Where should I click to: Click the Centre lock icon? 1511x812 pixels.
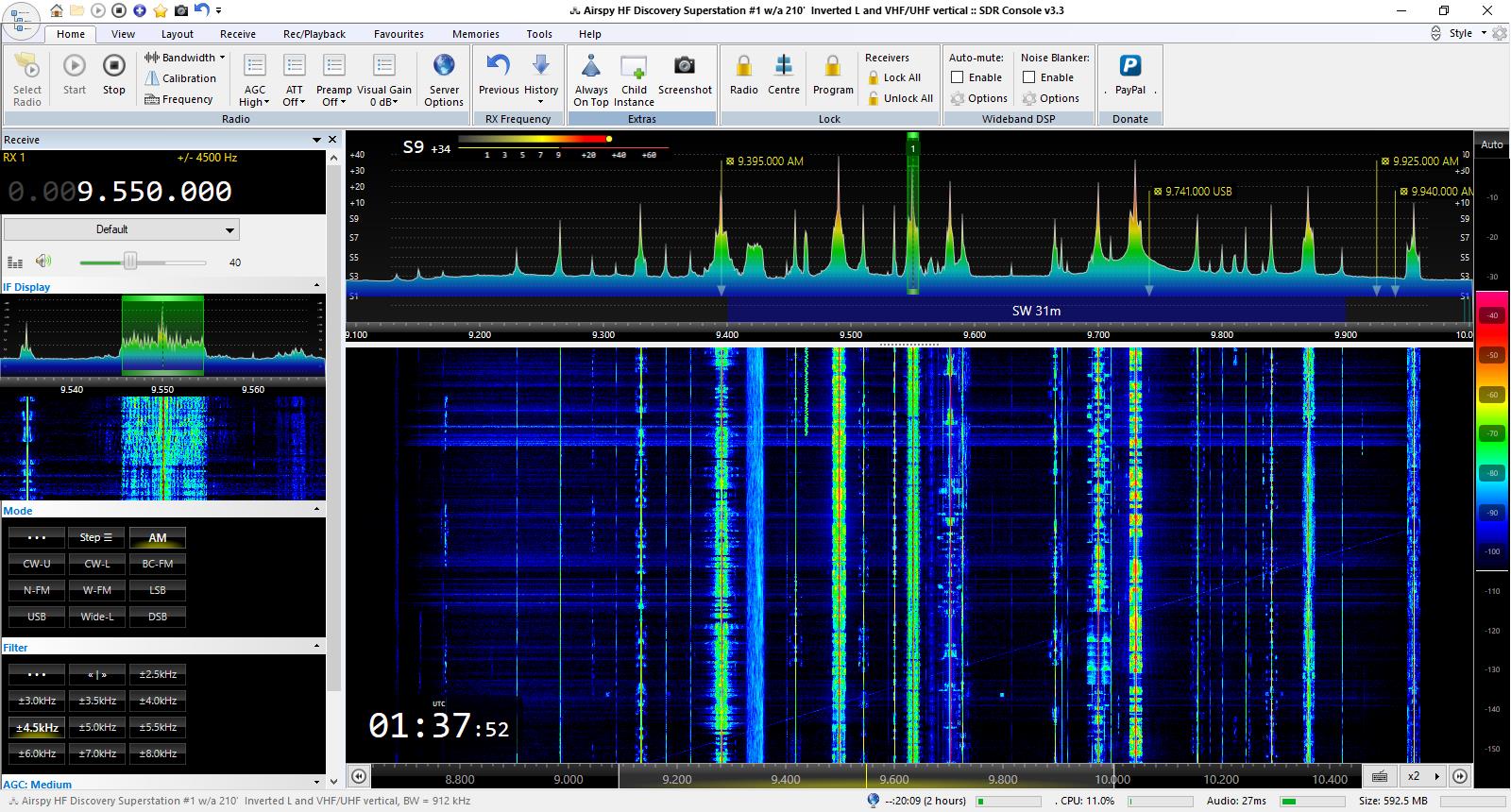click(783, 66)
